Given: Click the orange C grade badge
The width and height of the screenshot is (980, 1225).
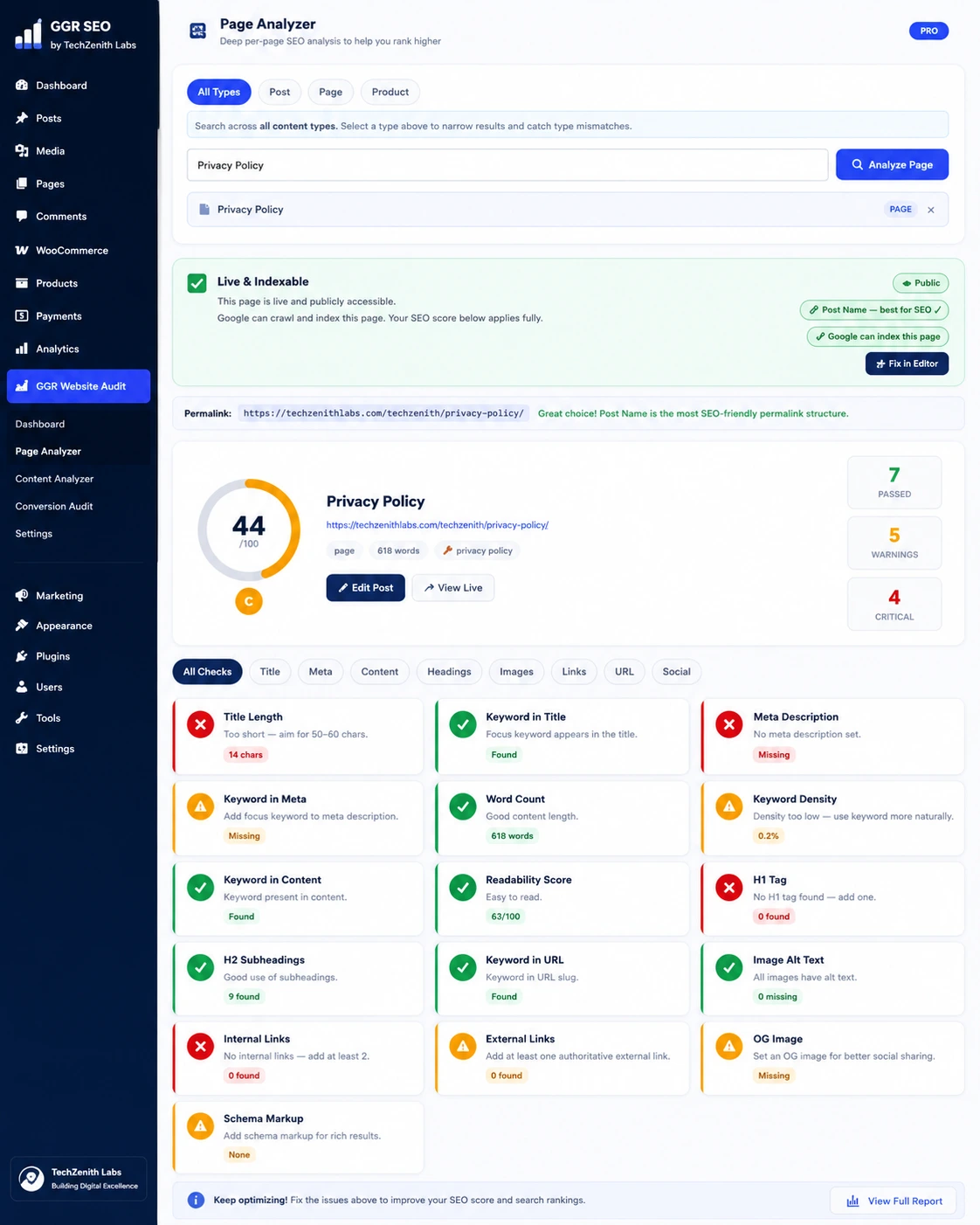Looking at the screenshot, I should click(249, 601).
